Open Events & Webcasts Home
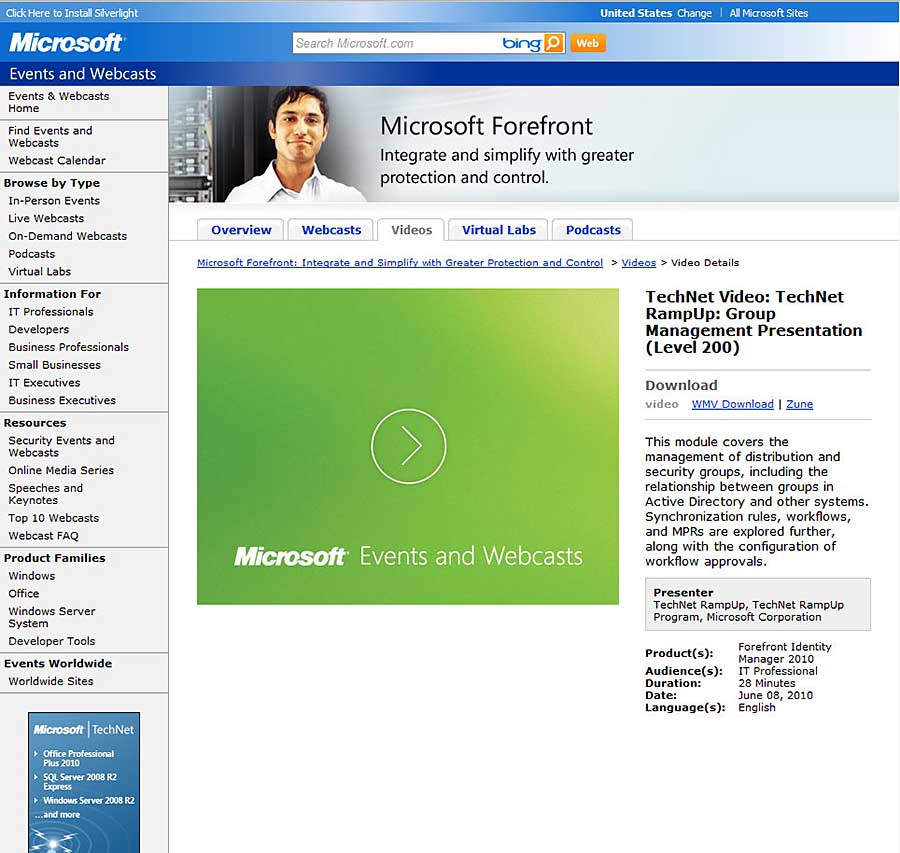The image size is (900, 853). [x=59, y=102]
